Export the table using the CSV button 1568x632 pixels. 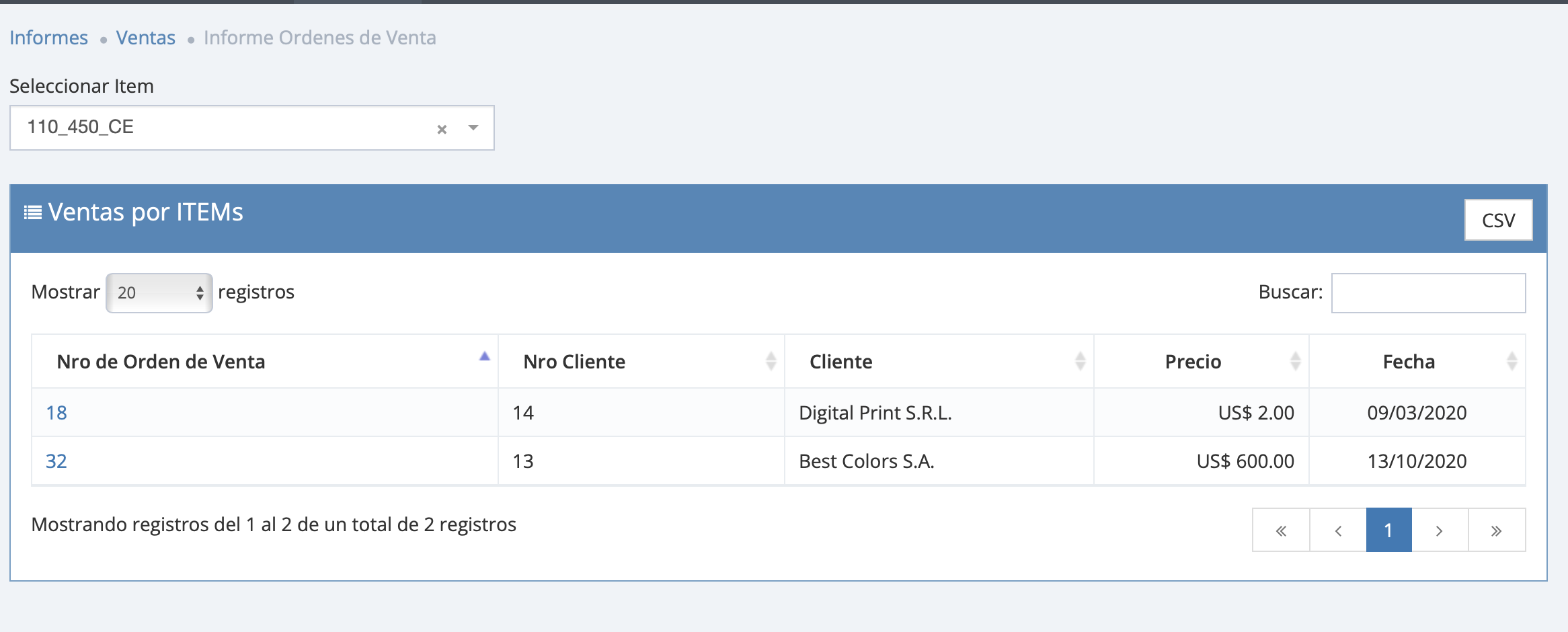[1498, 221]
